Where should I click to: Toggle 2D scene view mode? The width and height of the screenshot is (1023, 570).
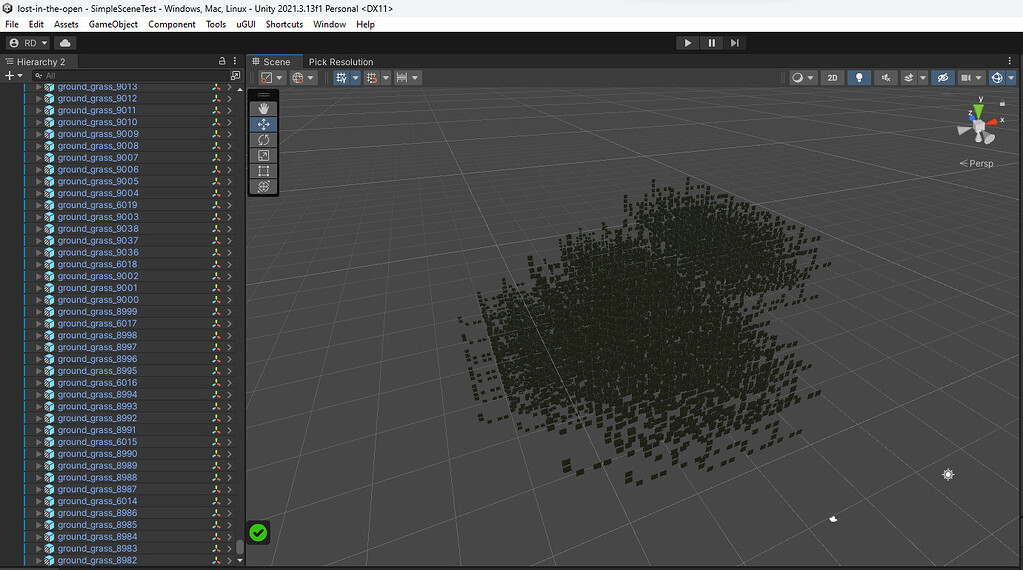[x=832, y=78]
